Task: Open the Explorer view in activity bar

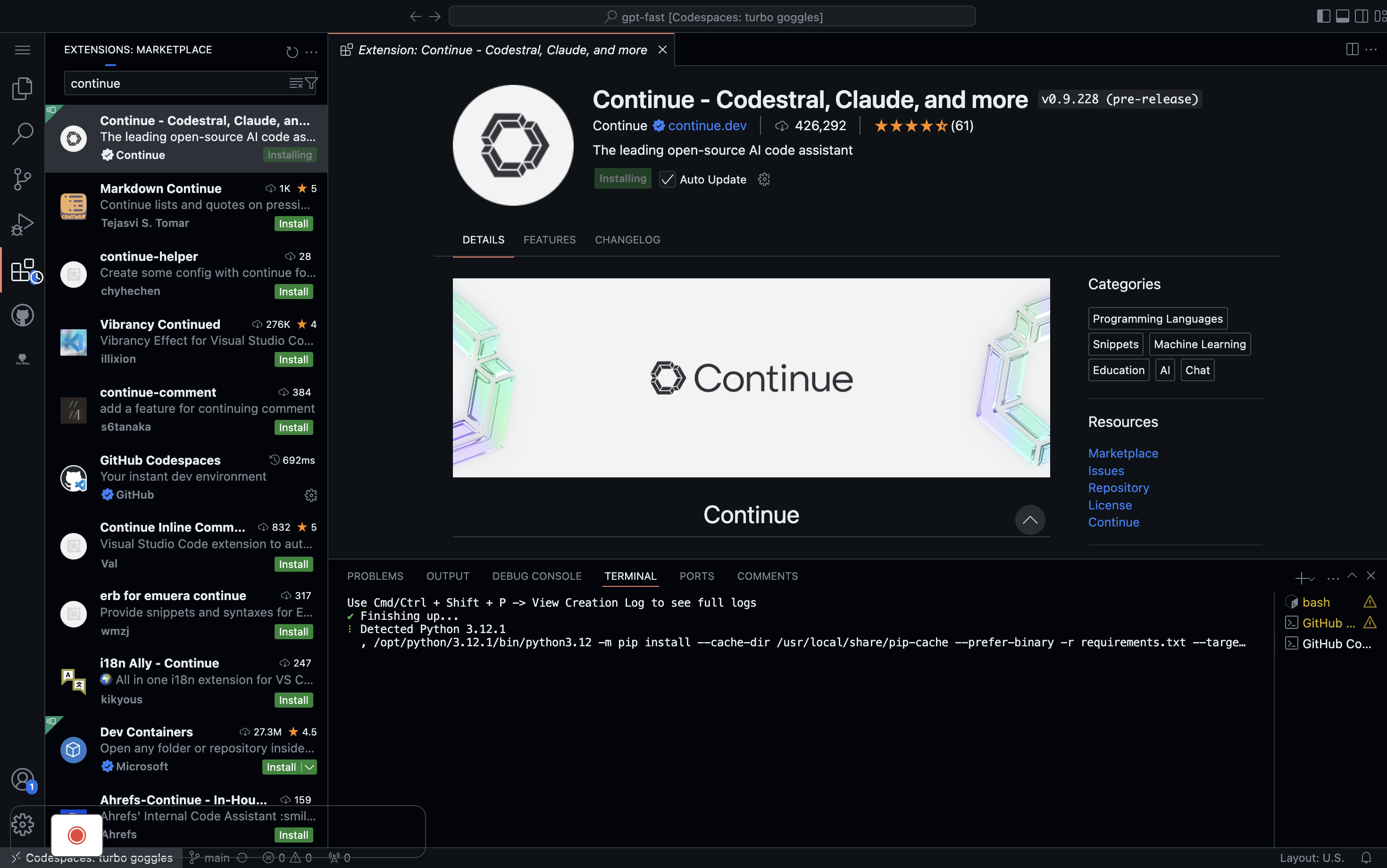Action: click(x=22, y=88)
